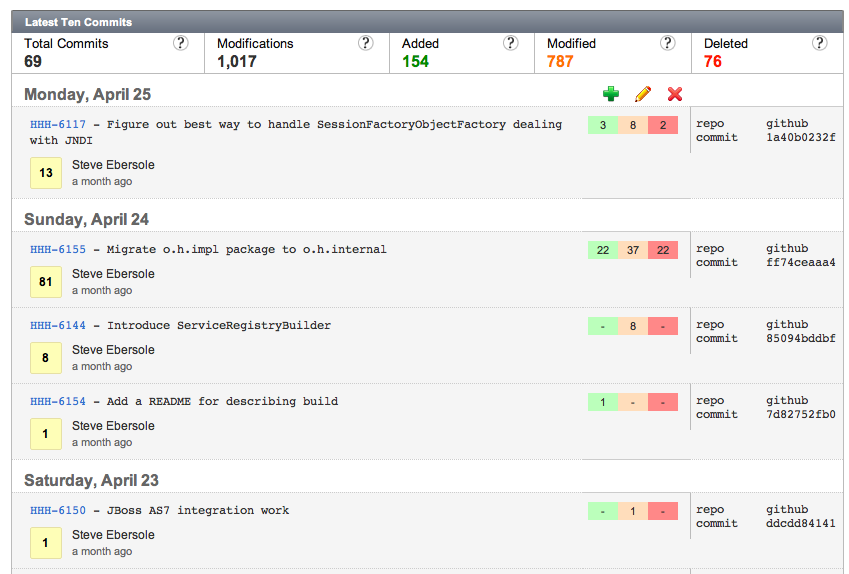Click green added count 22 for HHH-6155
This screenshot has height=574, width=849.
[603, 250]
